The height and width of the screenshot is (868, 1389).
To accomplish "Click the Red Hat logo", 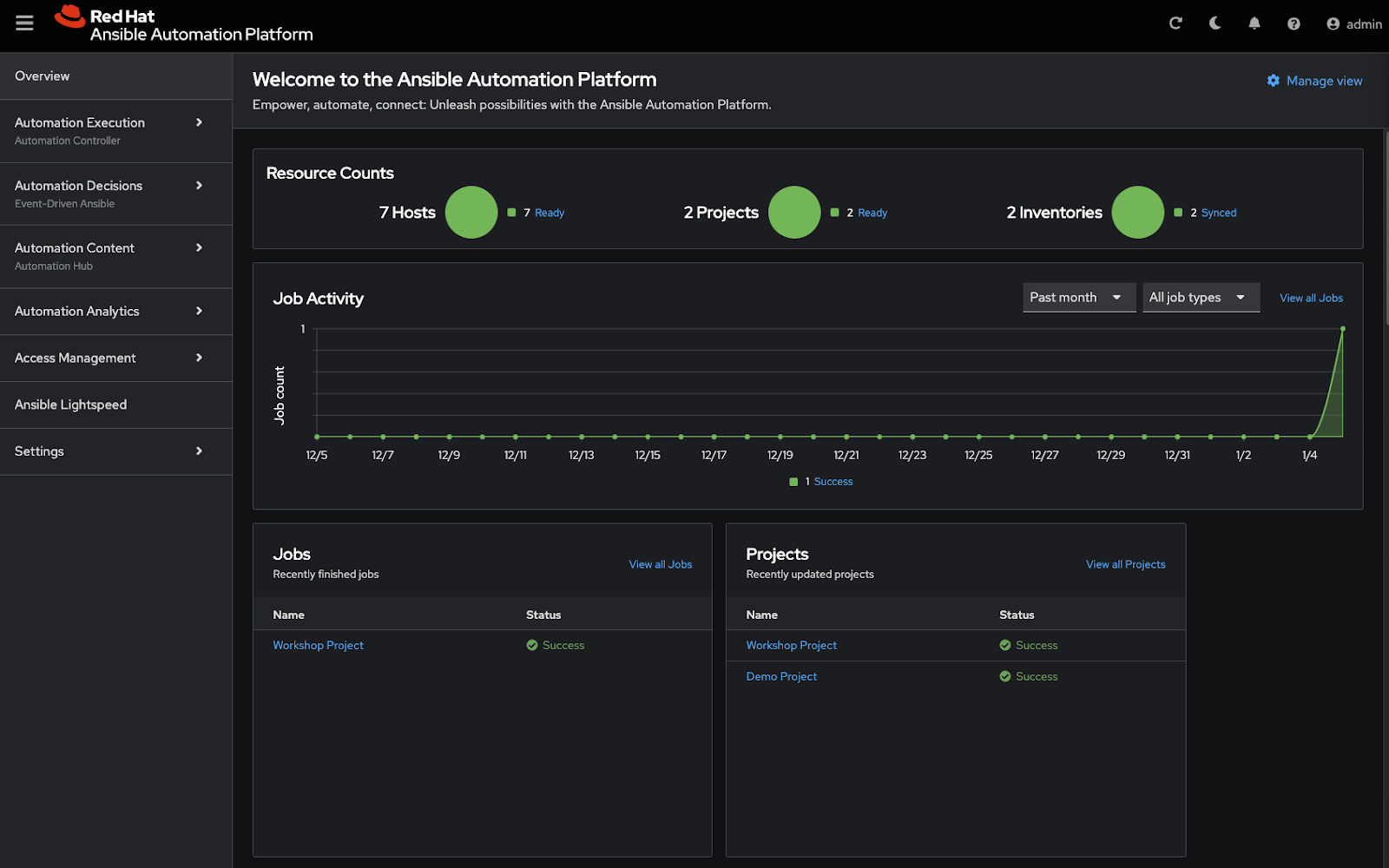I will point(183,24).
